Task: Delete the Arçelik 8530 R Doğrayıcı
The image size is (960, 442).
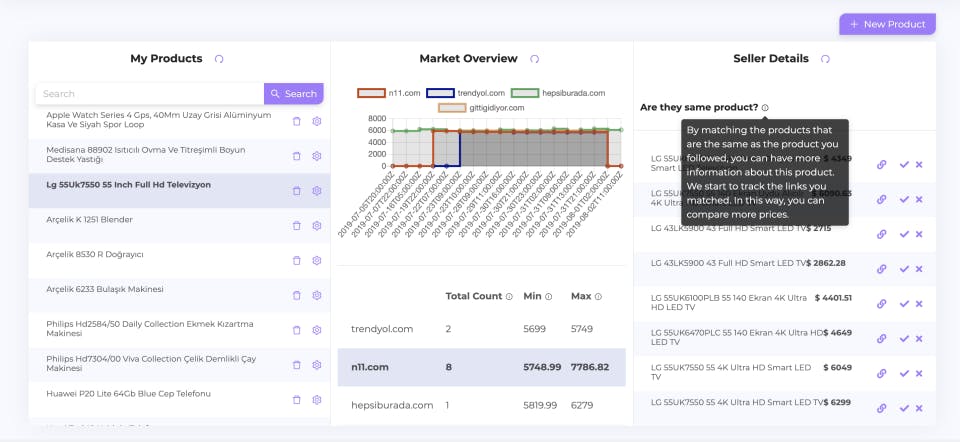Action: click(297, 261)
